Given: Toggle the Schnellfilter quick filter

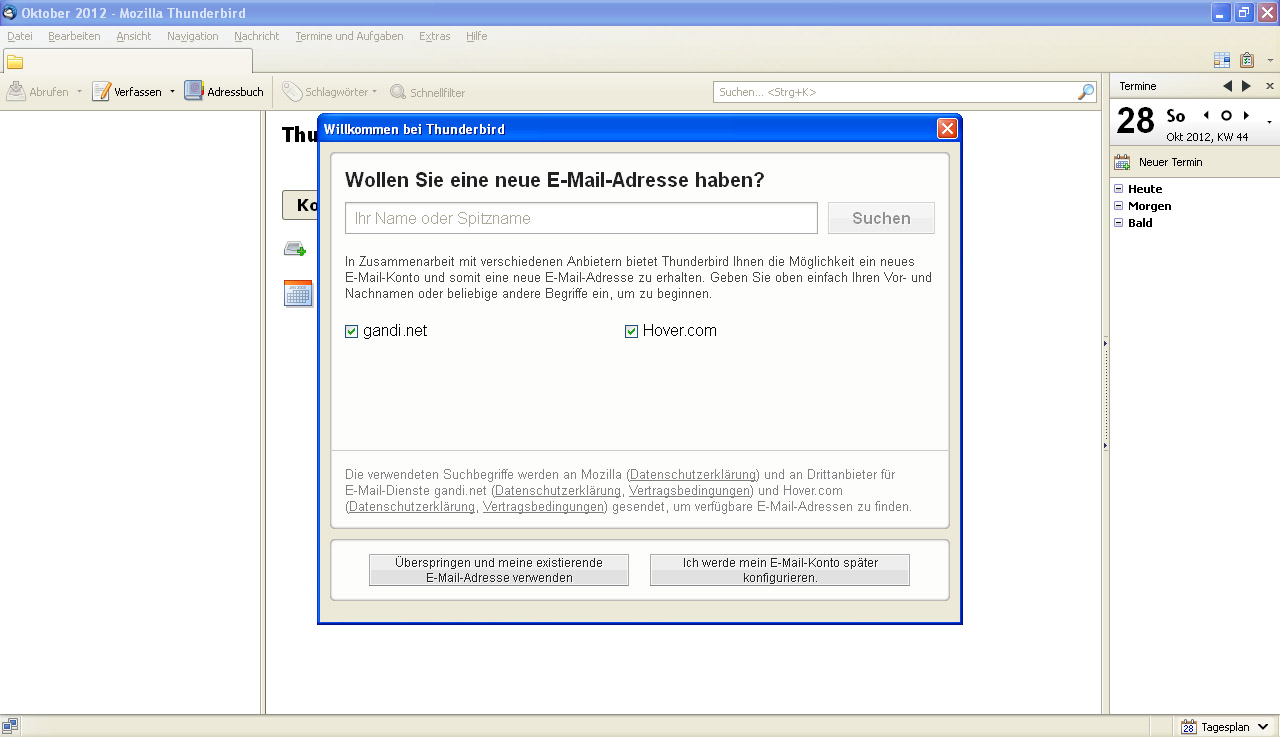Looking at the screenshot, I should point(427,92).
